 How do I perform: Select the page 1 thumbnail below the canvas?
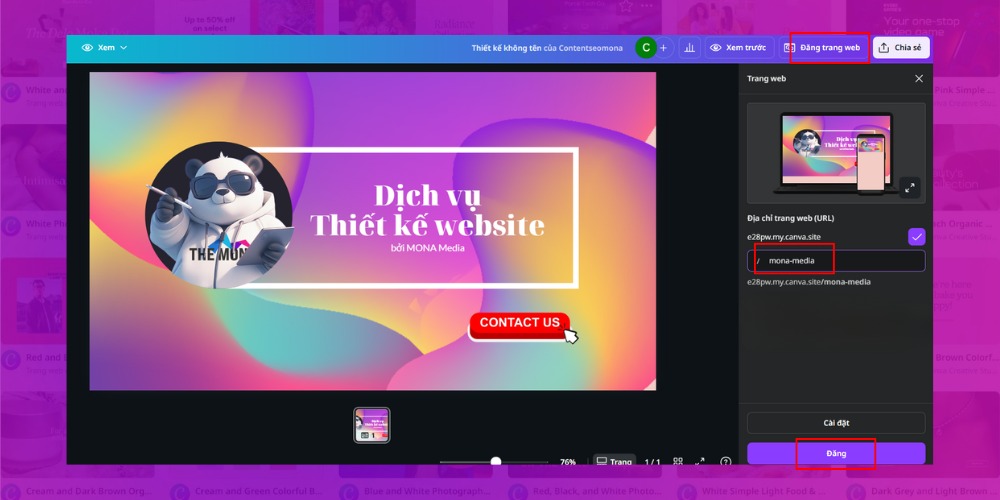click(372, 425)
